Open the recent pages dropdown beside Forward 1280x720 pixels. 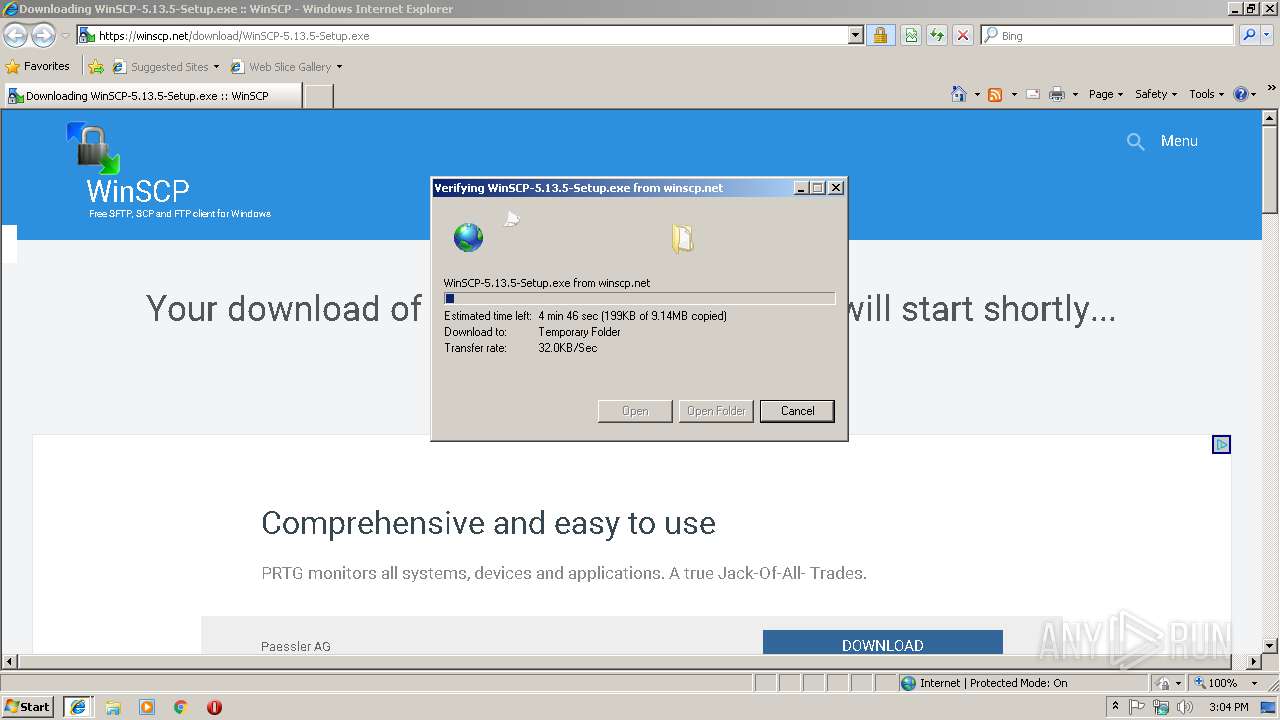click(65, 36)
